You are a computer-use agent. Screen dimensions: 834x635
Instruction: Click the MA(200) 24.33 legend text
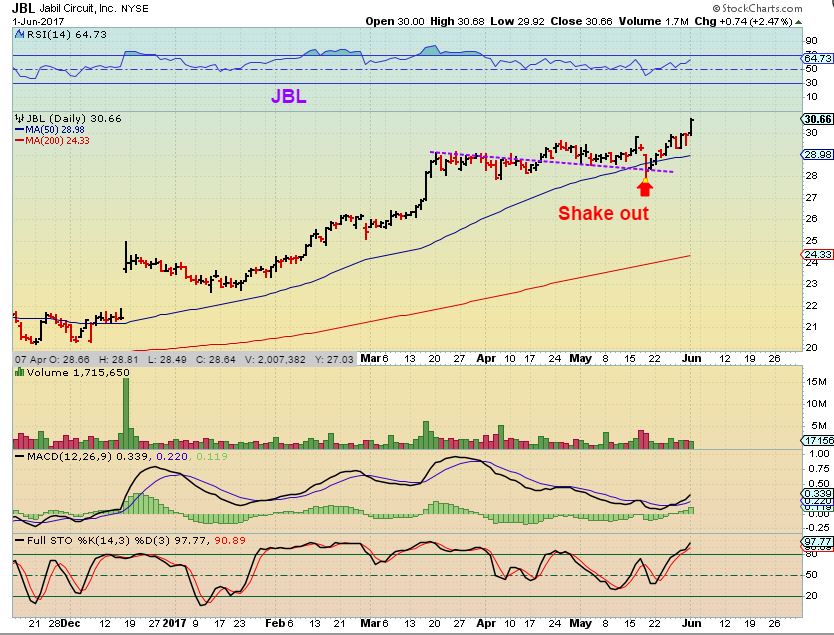[x=57, y=141]
